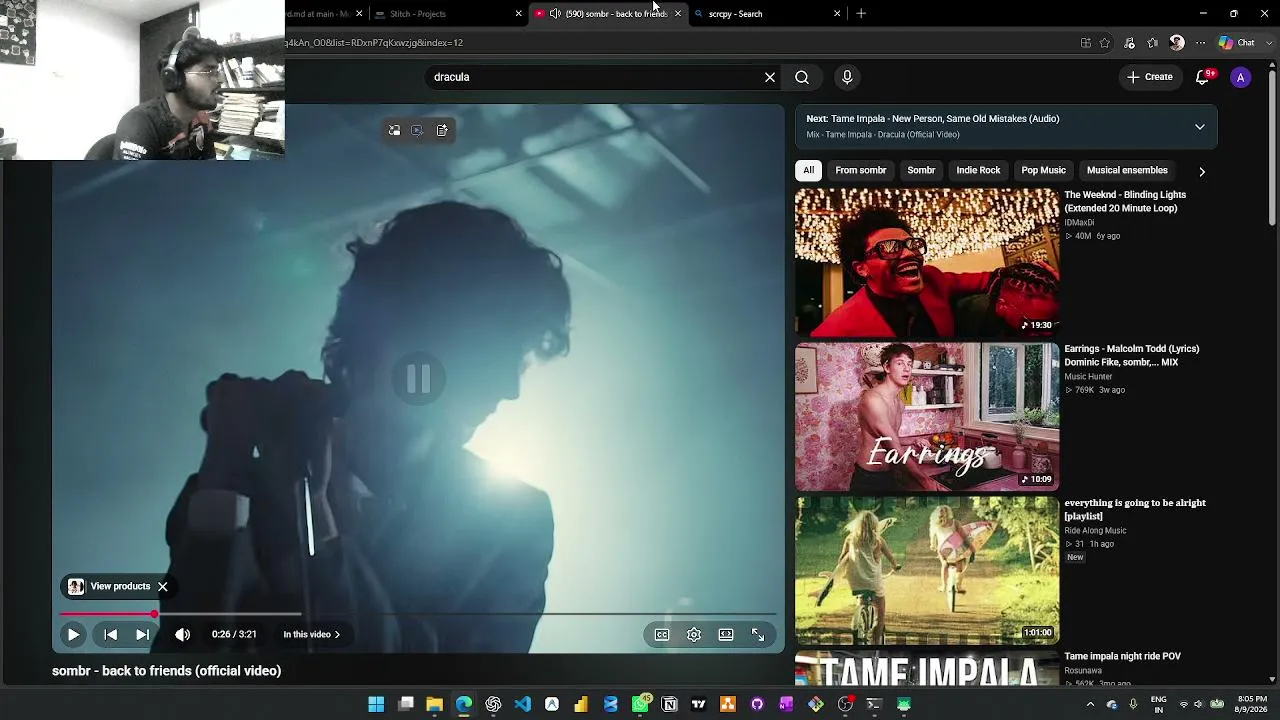The height and width of the screenshot is (720, 1280).
Task: Open split screen from the address bar
Action: pyautogui.click(x=1086, y=43)
